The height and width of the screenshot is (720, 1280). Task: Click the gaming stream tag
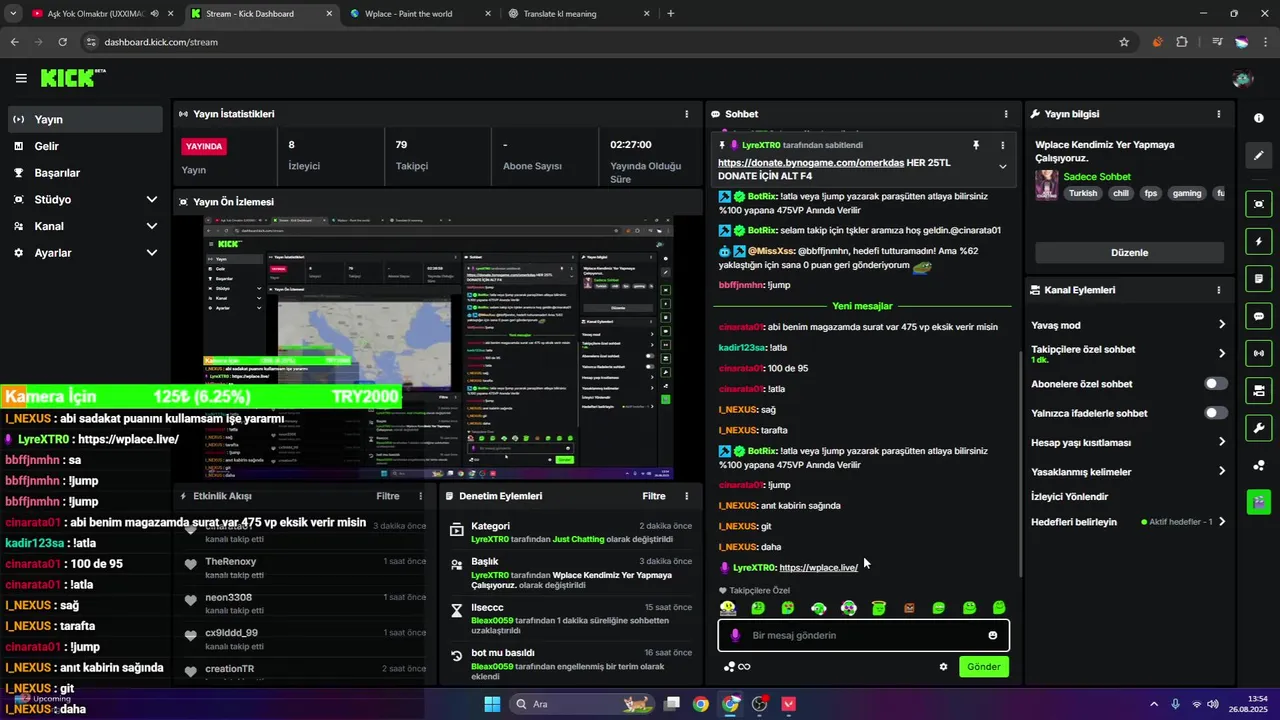tap(1187, 194)
